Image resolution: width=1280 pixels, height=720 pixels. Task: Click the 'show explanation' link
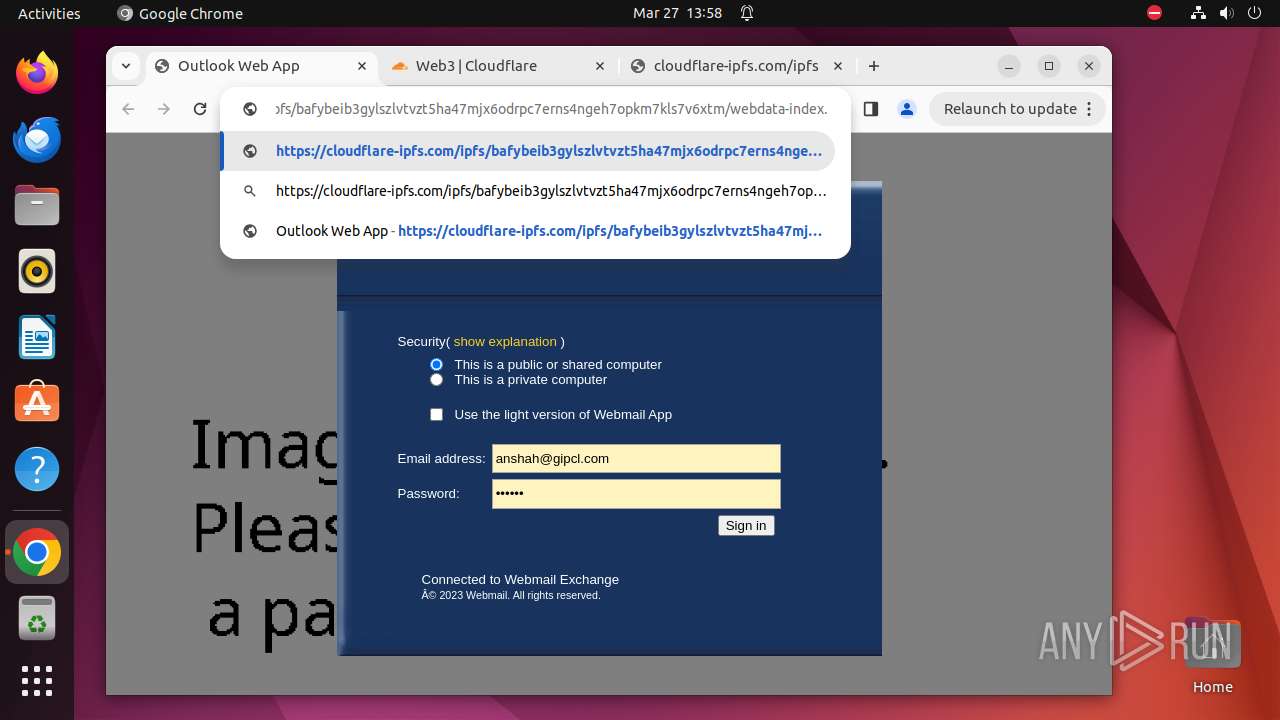(x=505, y=342)
